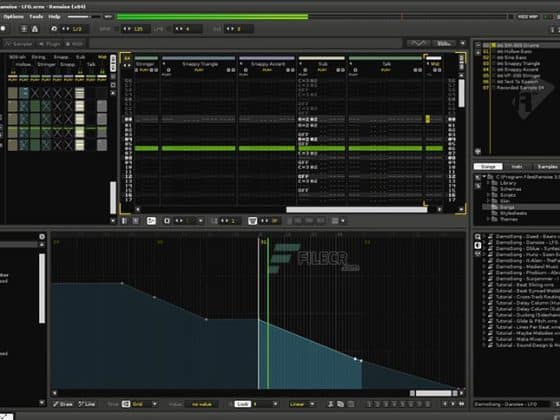Select the Line tool in automation editor
This screenshot has height=420, width=560.
87,404
